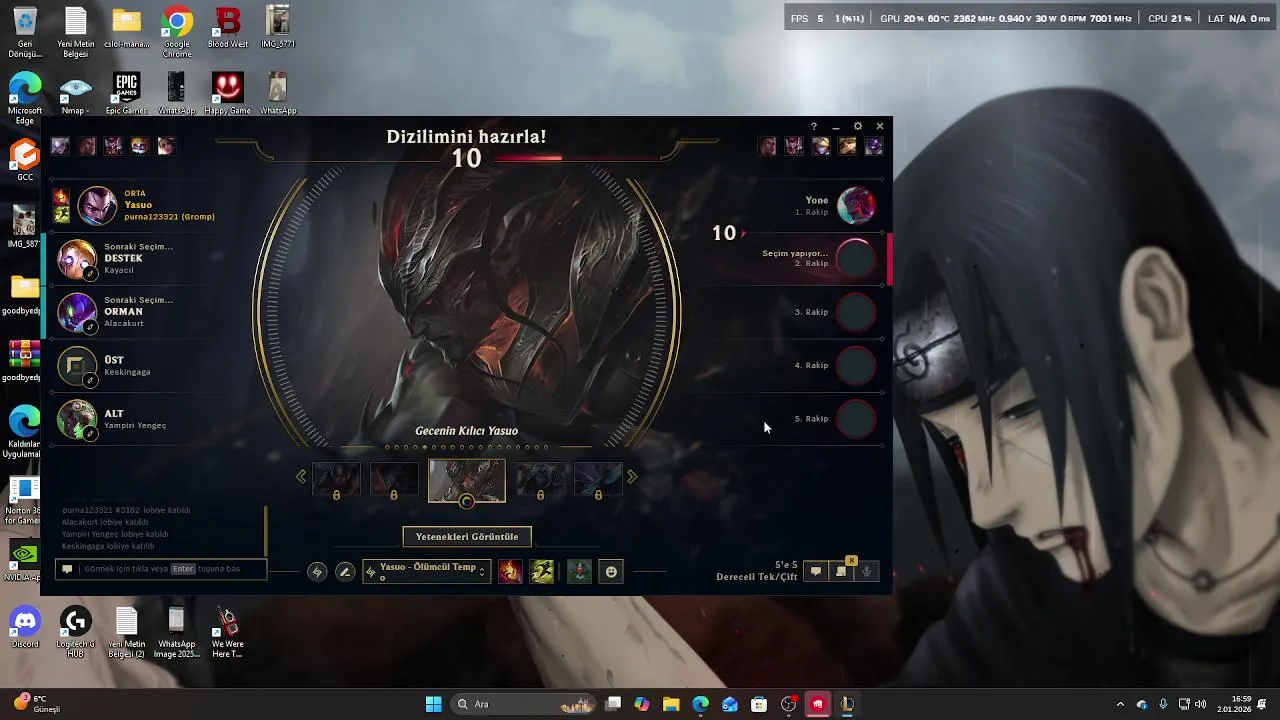Select the first locked skin thumbnail
The width and height of the screenshot is (1280, 720).
[336, 480]
